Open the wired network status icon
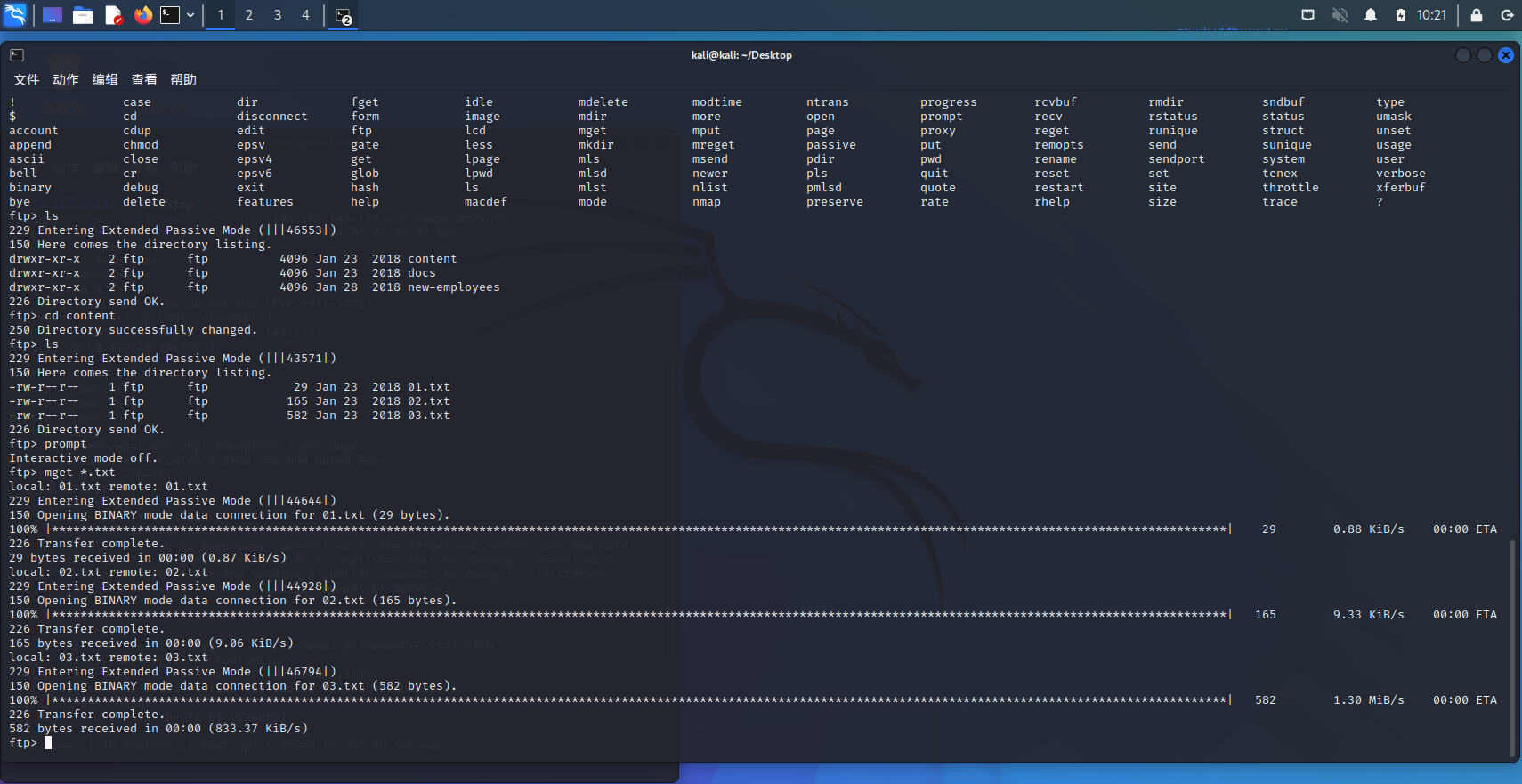 (x=1307, y=15)
